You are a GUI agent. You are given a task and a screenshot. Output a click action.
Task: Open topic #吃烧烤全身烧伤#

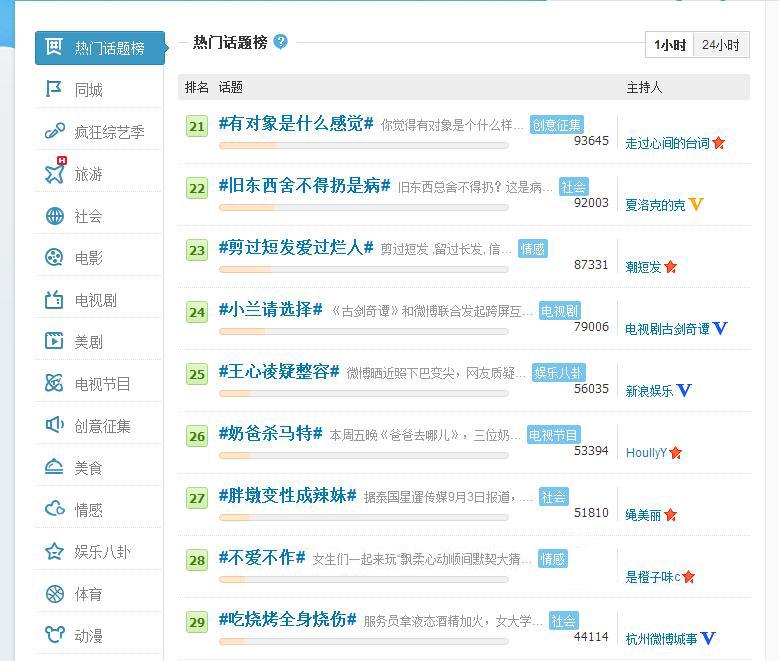[288, 619]
